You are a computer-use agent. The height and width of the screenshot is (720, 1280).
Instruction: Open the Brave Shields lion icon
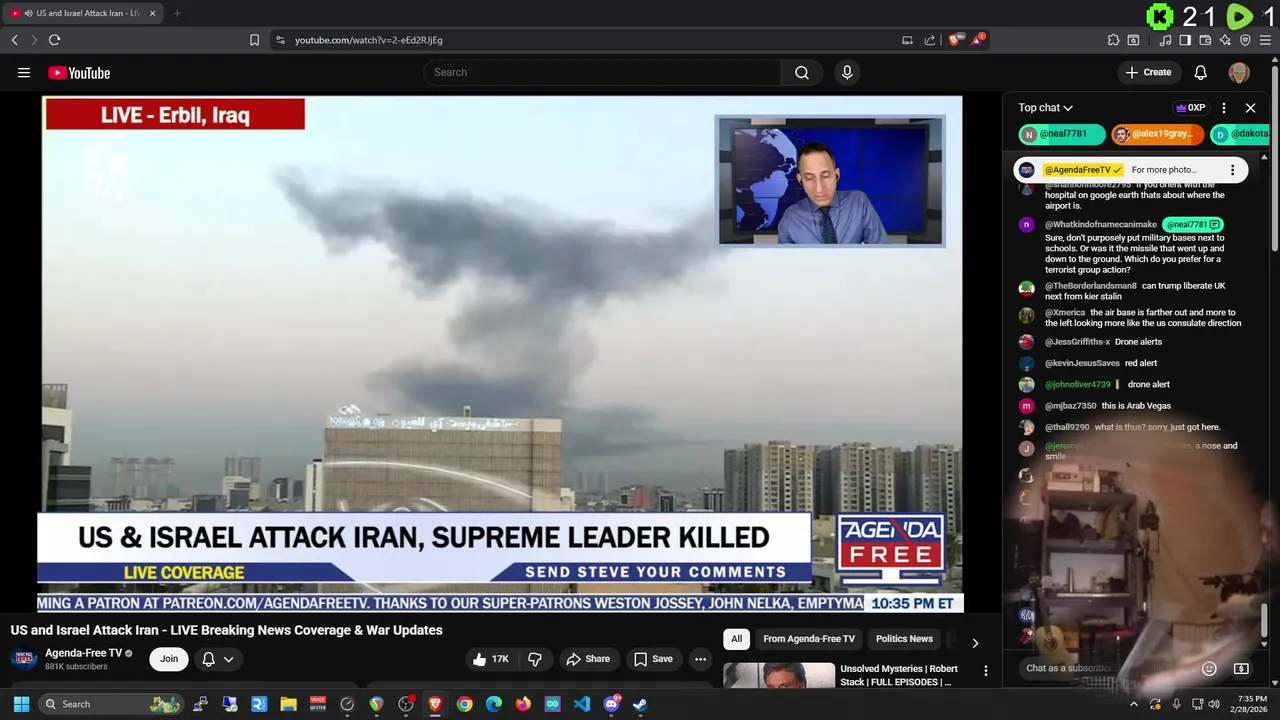coord(955,40)
